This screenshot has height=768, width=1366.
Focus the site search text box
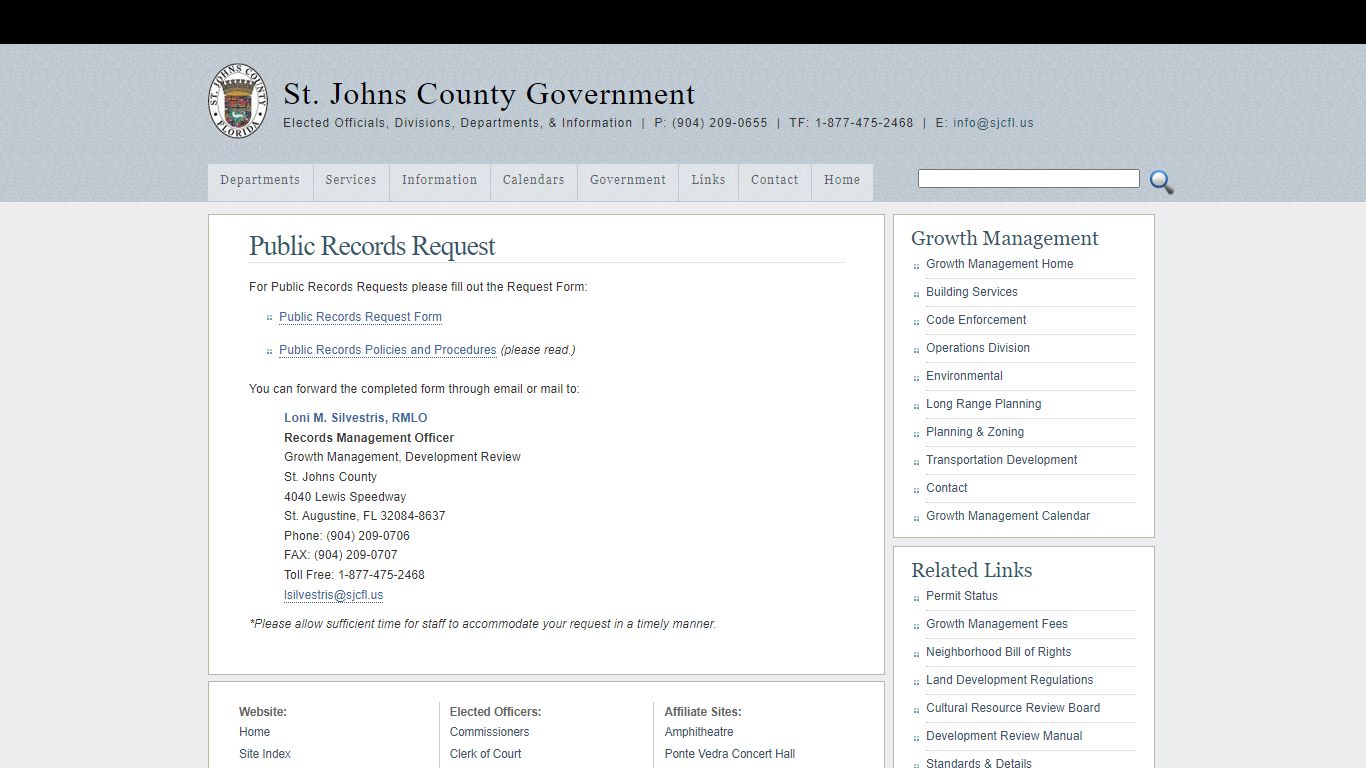(x=1029, y=179)
